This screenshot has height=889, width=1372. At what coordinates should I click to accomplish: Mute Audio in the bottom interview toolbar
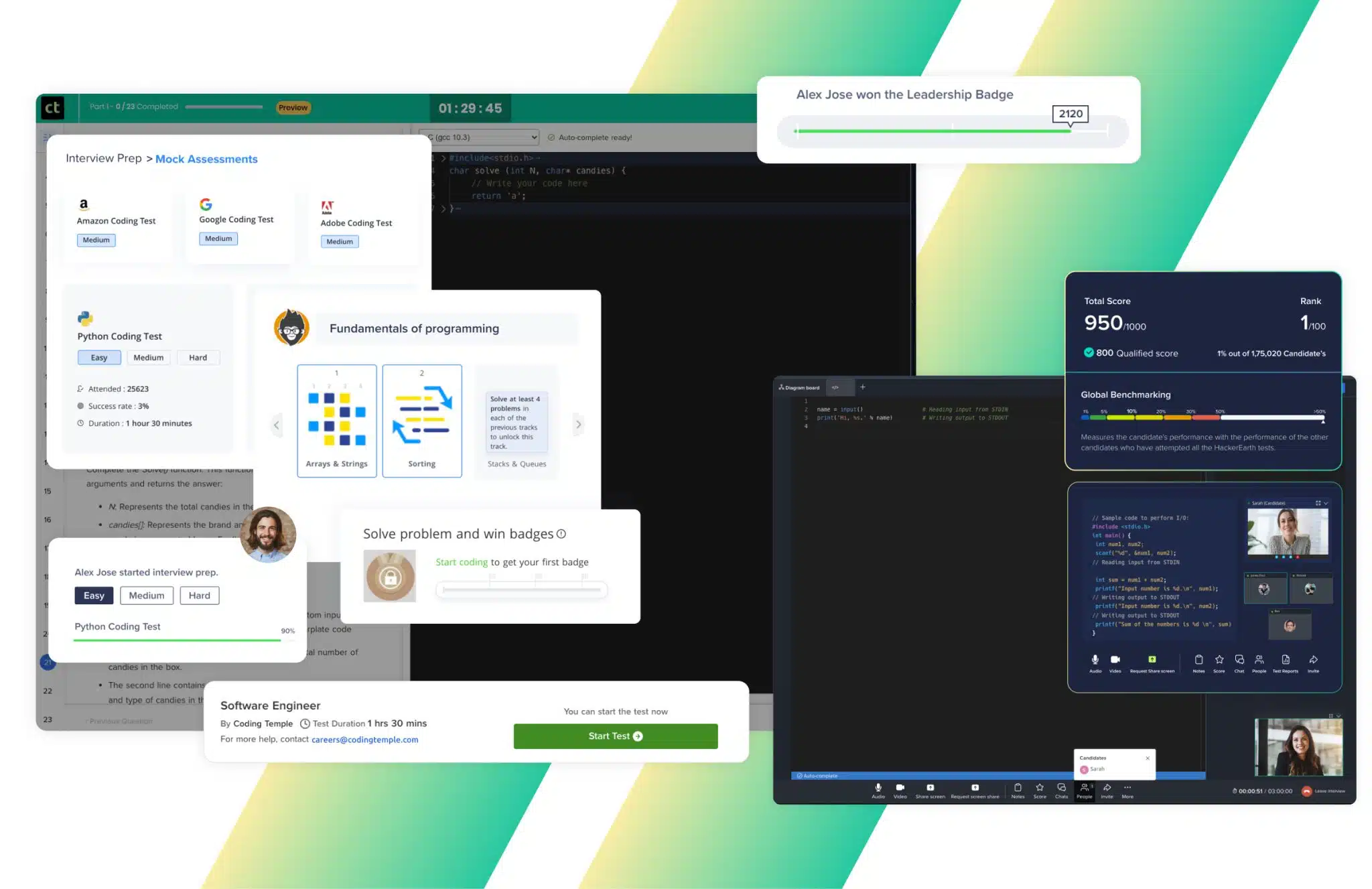(878, 791)
